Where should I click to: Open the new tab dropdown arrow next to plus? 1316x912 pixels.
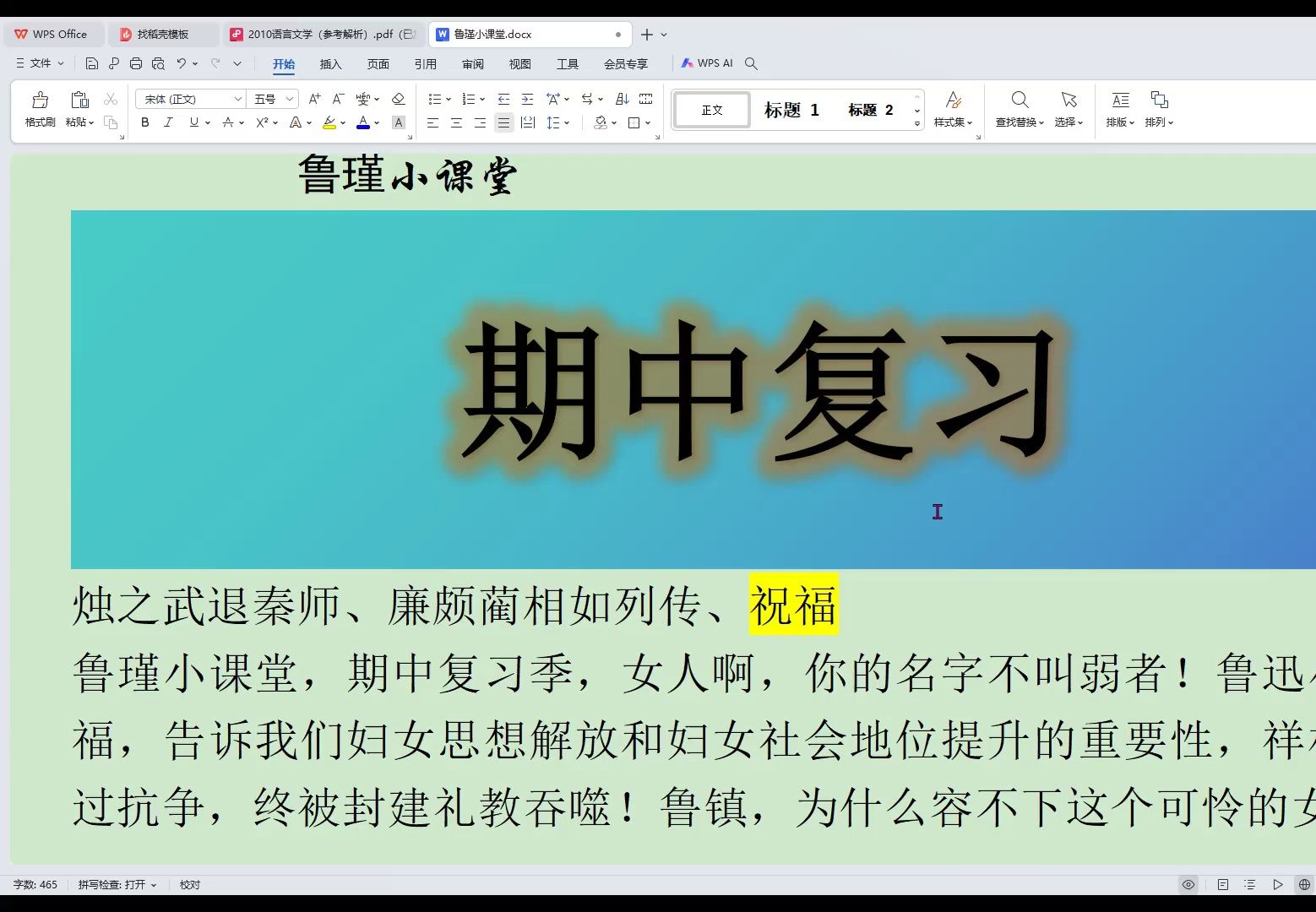(x=664, y=35)
